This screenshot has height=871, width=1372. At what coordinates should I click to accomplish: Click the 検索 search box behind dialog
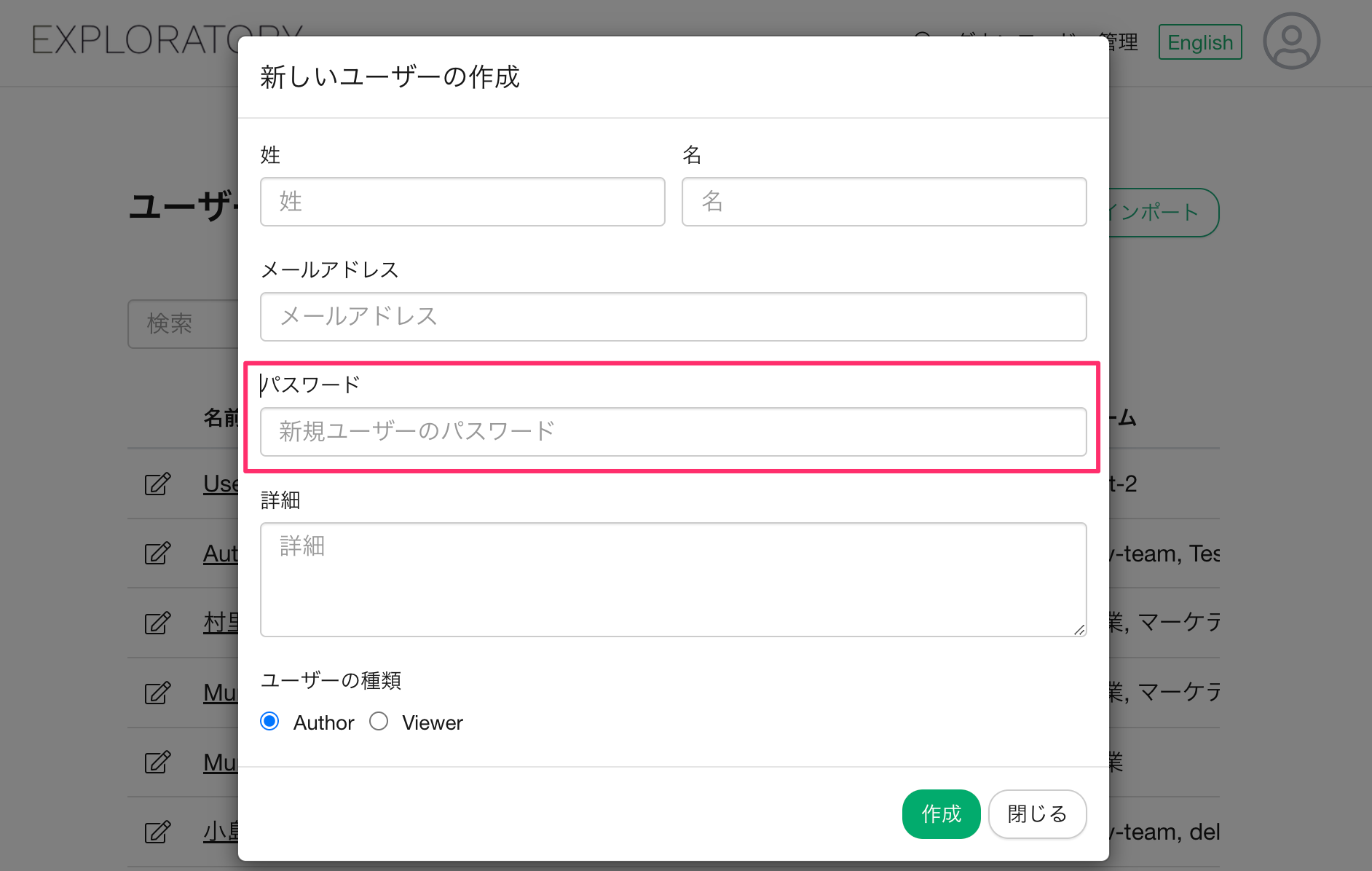tap(184, 324)
